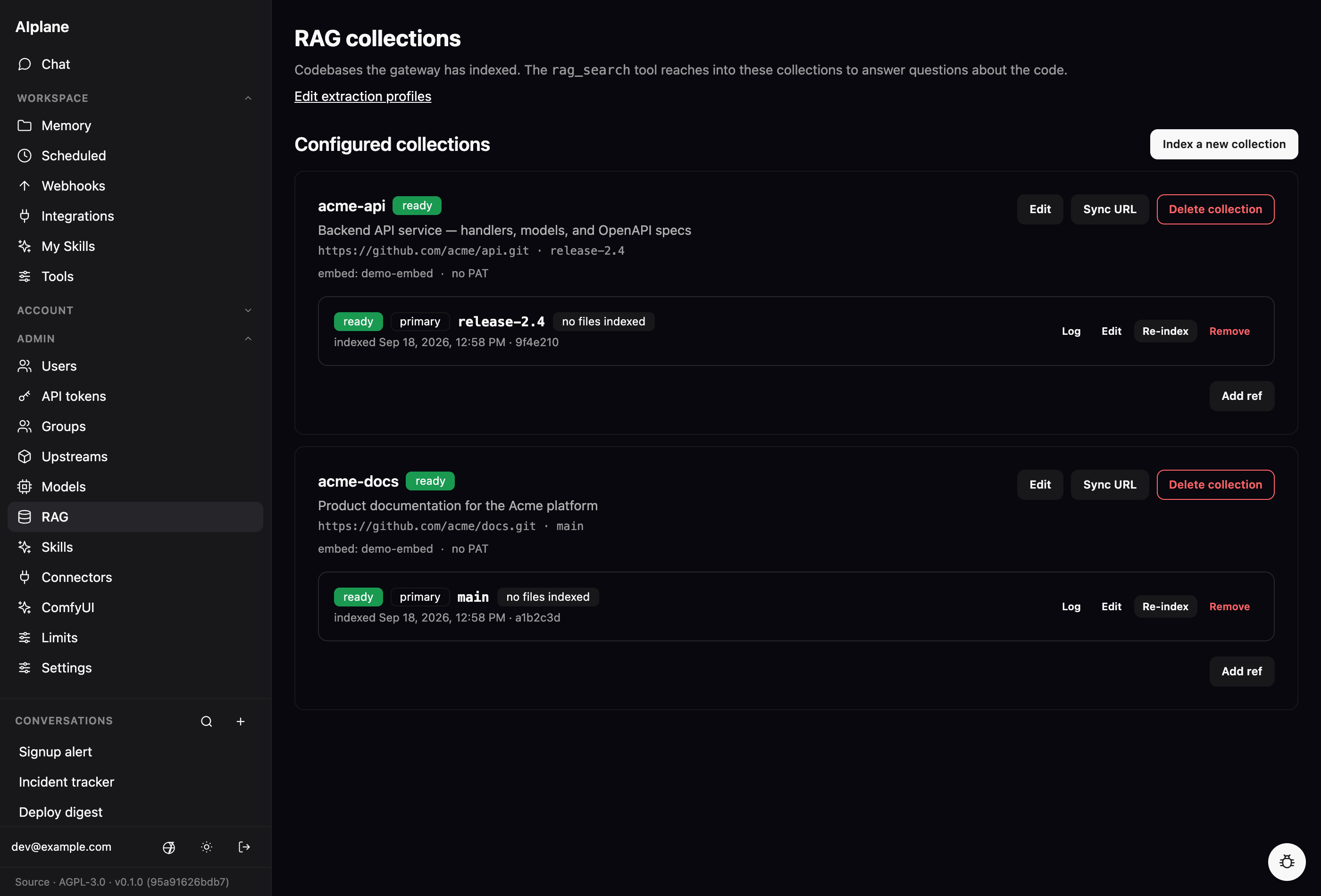1321x896 pixels.
Task: Click the Connectors plug icon
Action: (x=25, y=577)
